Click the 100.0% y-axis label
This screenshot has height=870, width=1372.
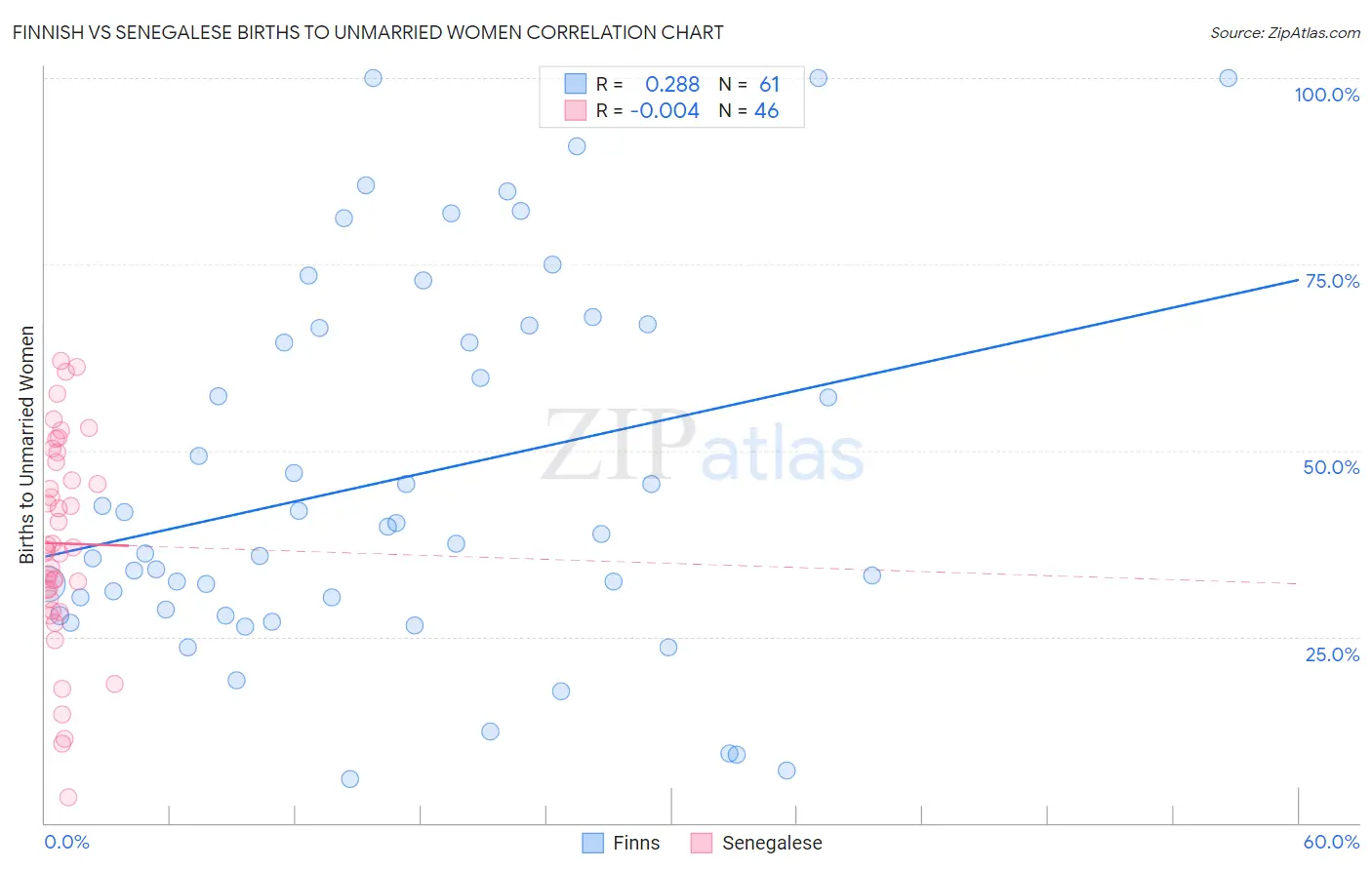1327,95
